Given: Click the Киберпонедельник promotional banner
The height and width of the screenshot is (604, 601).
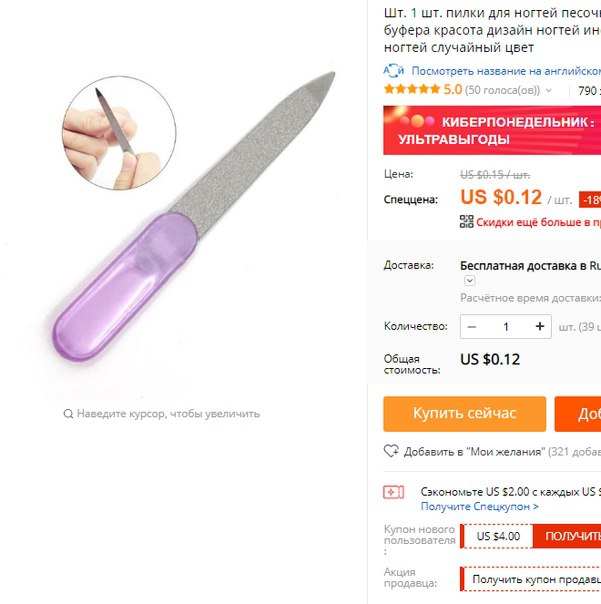Looking at the screenshot, I should [x=492, y=130].
